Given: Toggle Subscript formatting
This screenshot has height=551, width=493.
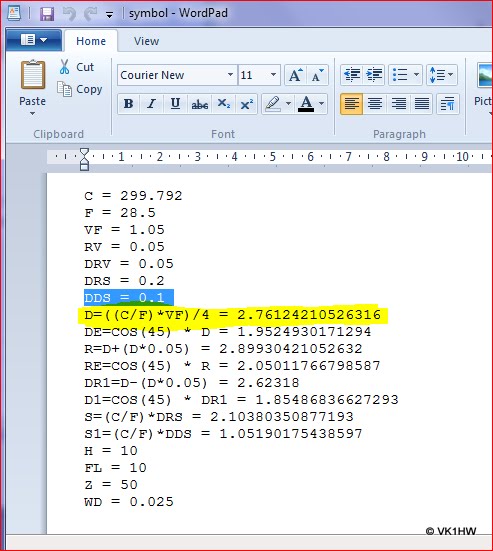Looking at the screenshot, I should [x=223, y=104].
